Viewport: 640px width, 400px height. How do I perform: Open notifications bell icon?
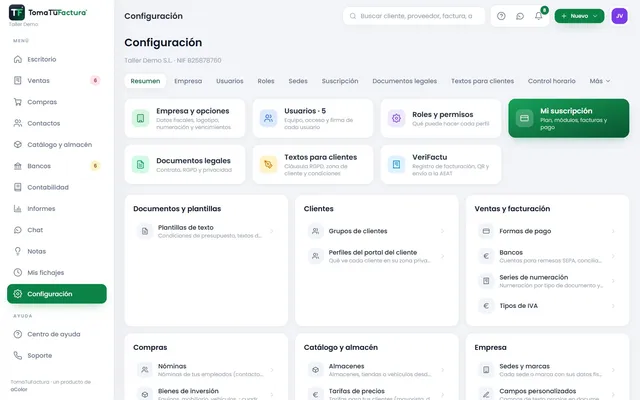(539, 16)
